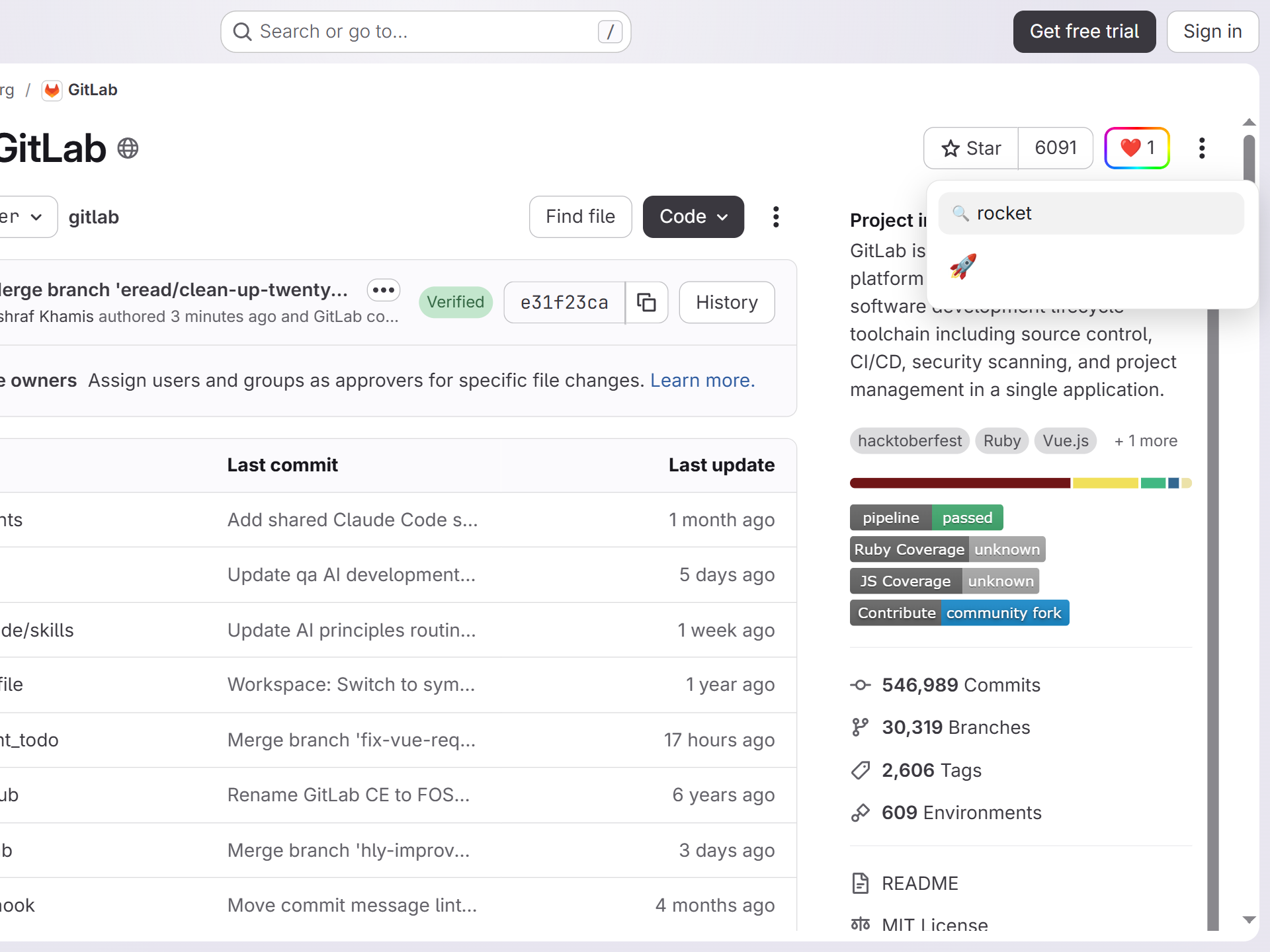Screen dimensions: 1270x952
Task: Open 30,319 Branches
Action: pyautogui.click(x=956, y=727)
